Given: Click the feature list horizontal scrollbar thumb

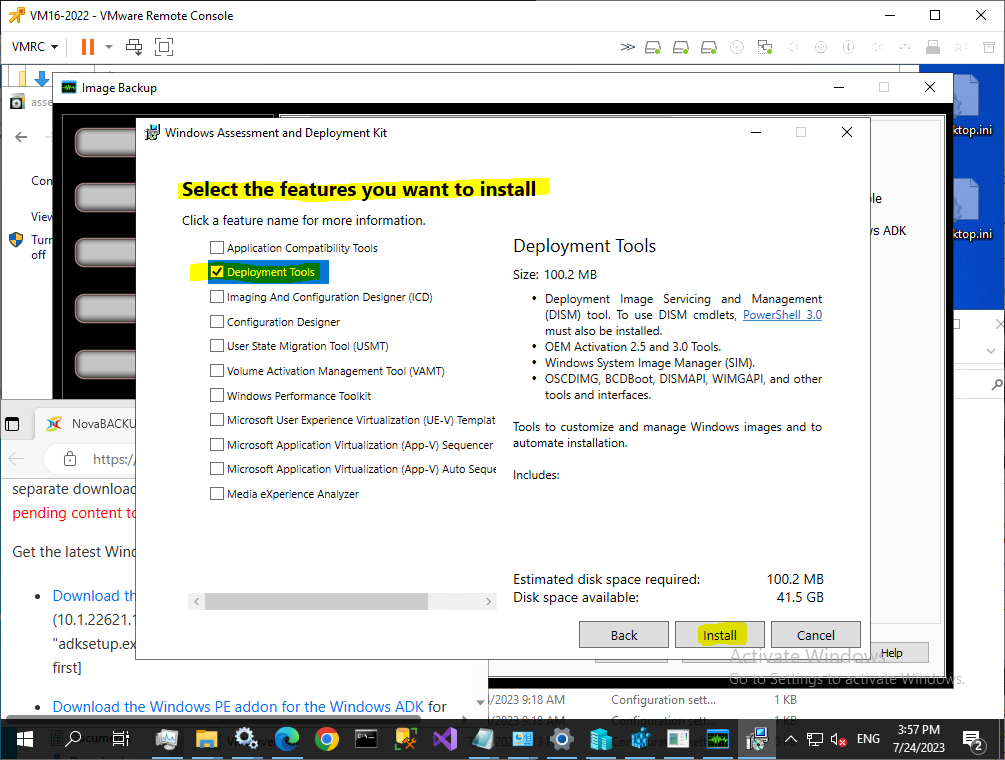Looking at the screenshot, I should pos(316,601).
